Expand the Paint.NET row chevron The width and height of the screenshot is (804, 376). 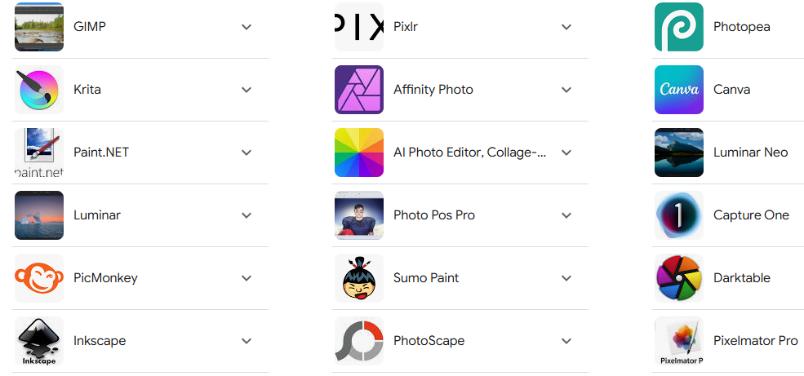(247, 152)
